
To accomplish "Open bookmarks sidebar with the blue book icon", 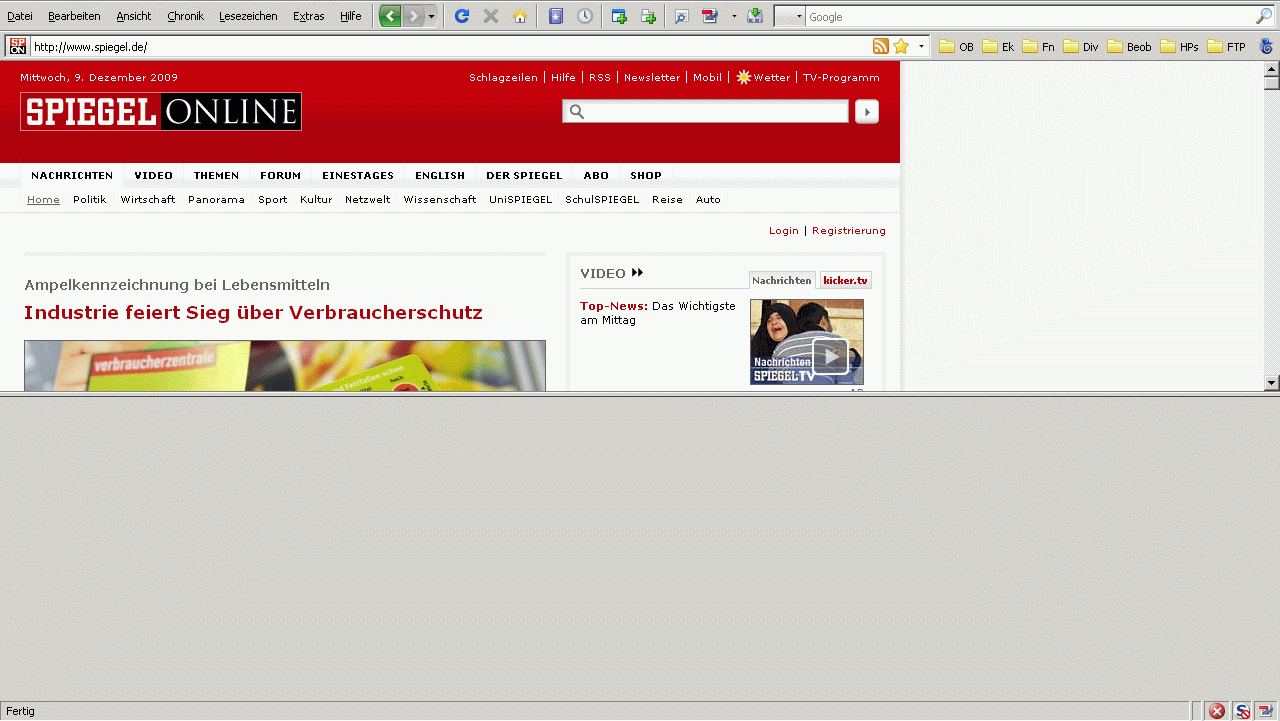I will pos(556,16).
